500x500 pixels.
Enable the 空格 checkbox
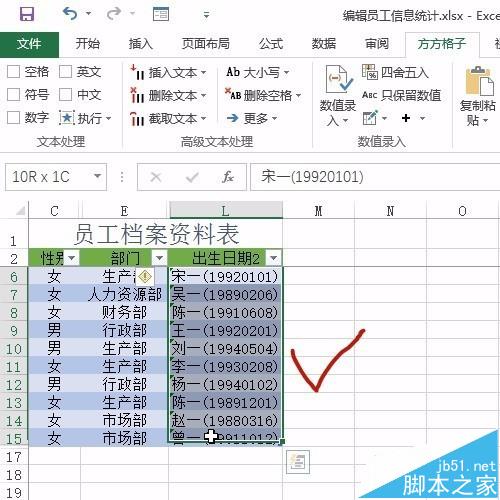pyautogui.click(x=13, y=72)
